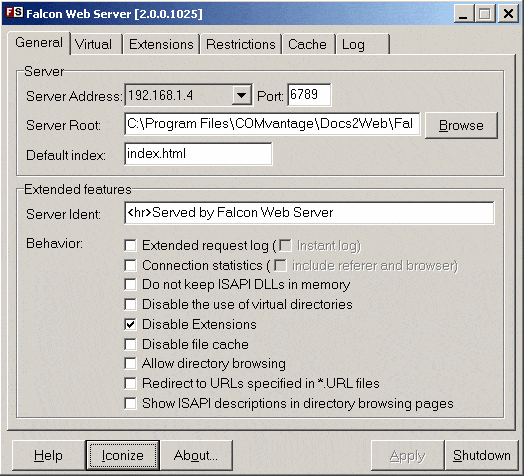Click the maximize button in title bar
Viewport: 524px width, 476px height.
(x=485, y=14)
